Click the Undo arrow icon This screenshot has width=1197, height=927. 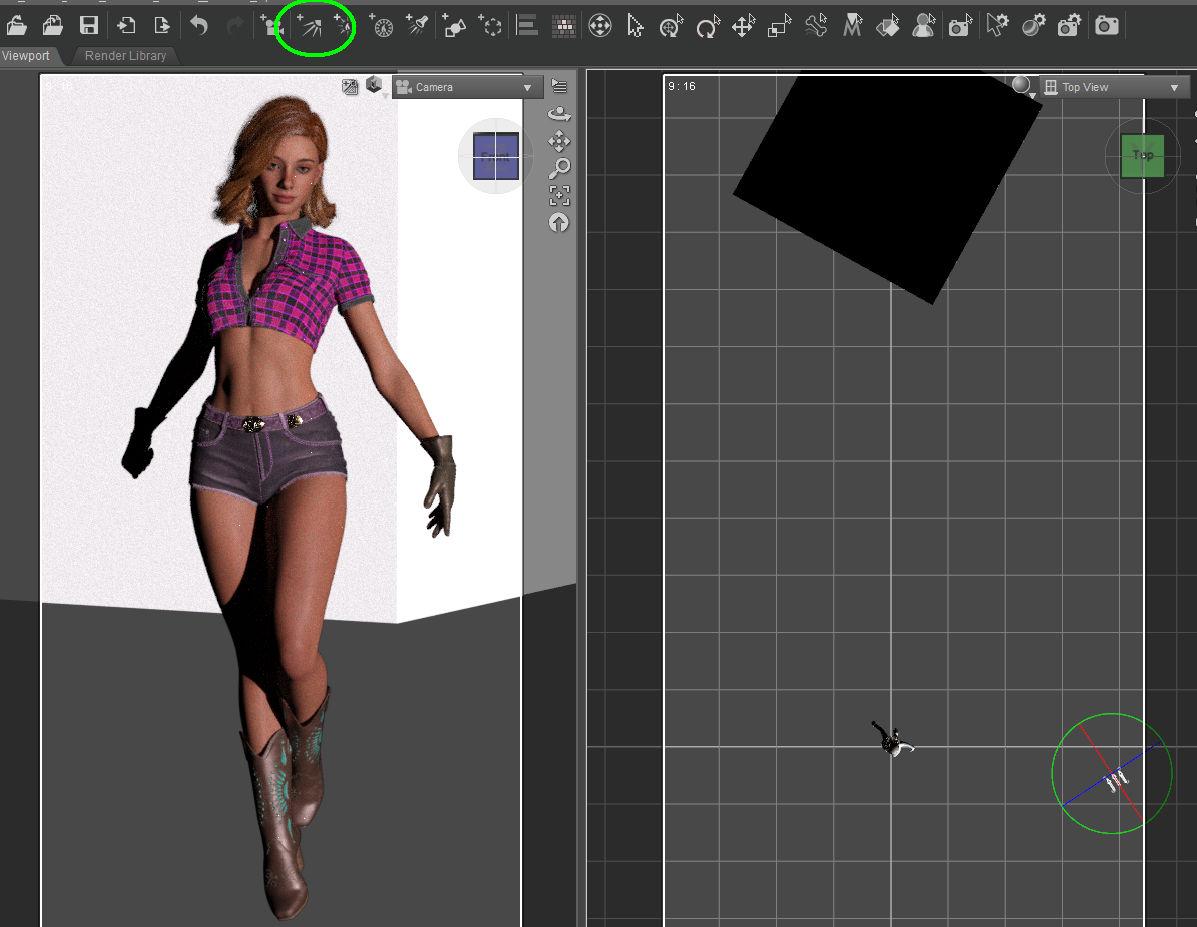click(x=199, y=26)
